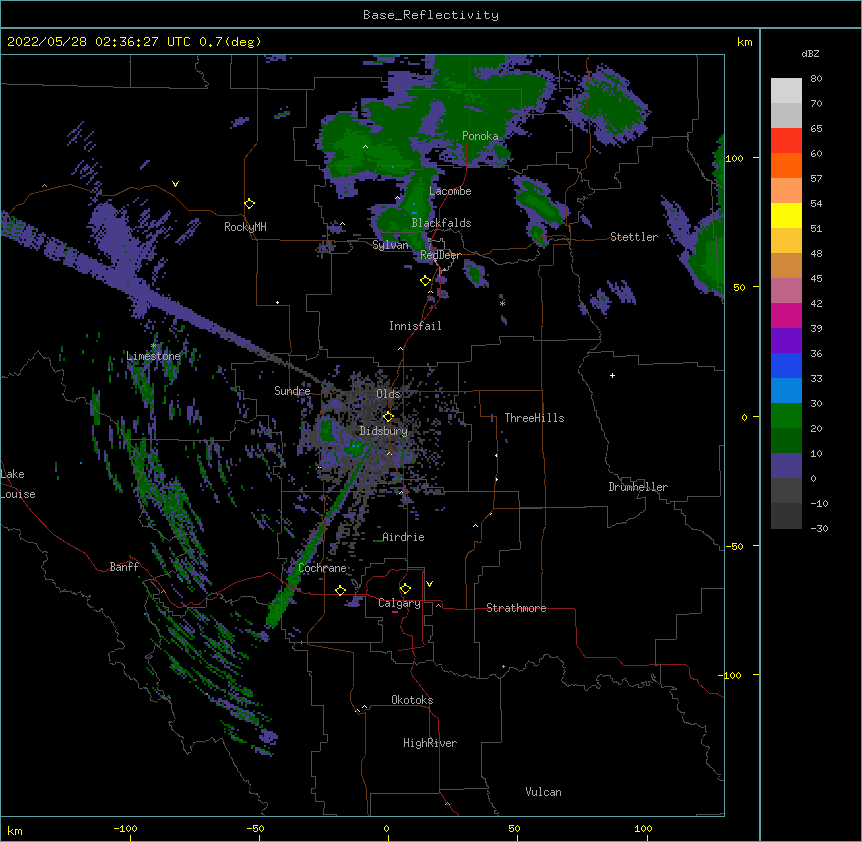Click the Calgary city label
The height and width of the screenshot is (842, 862).
pyautogui.click(x=399, y=603)
